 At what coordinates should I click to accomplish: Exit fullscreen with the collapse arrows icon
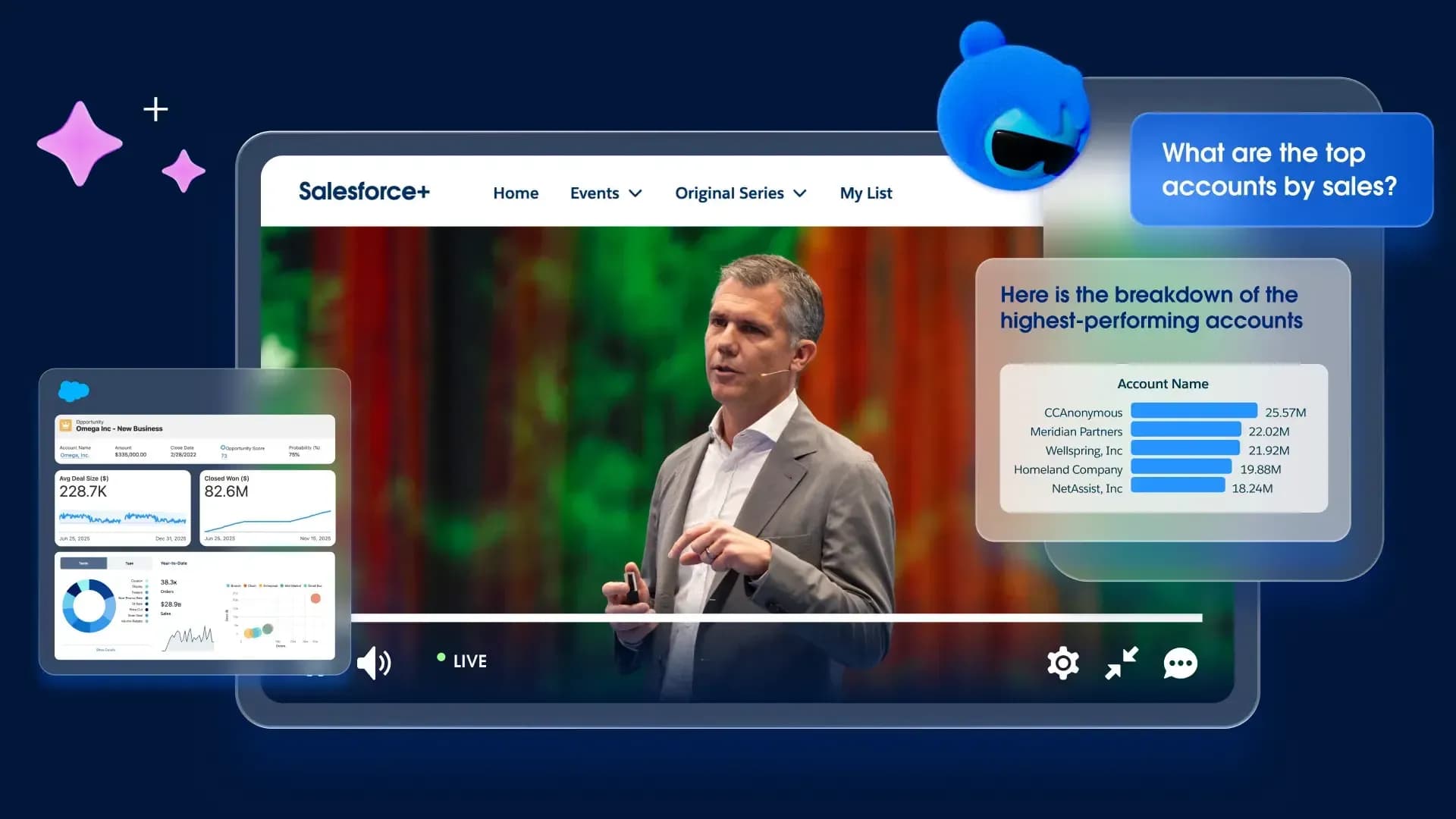pyautogui.click(x=1121, y=663)
